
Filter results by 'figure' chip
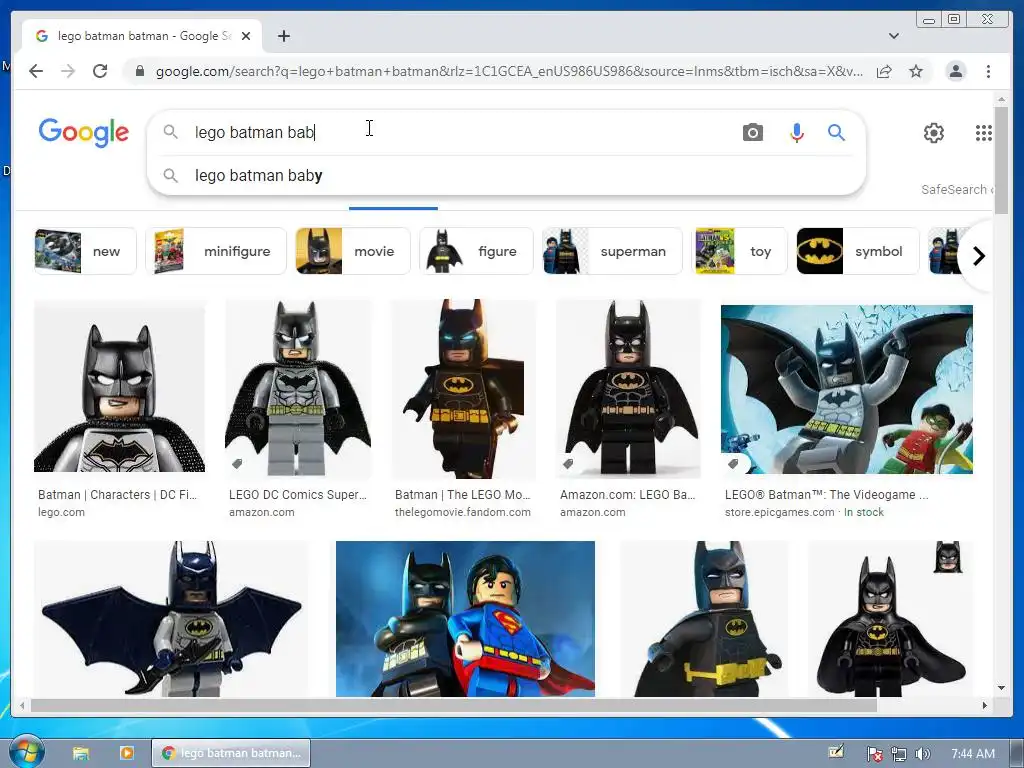476,251
